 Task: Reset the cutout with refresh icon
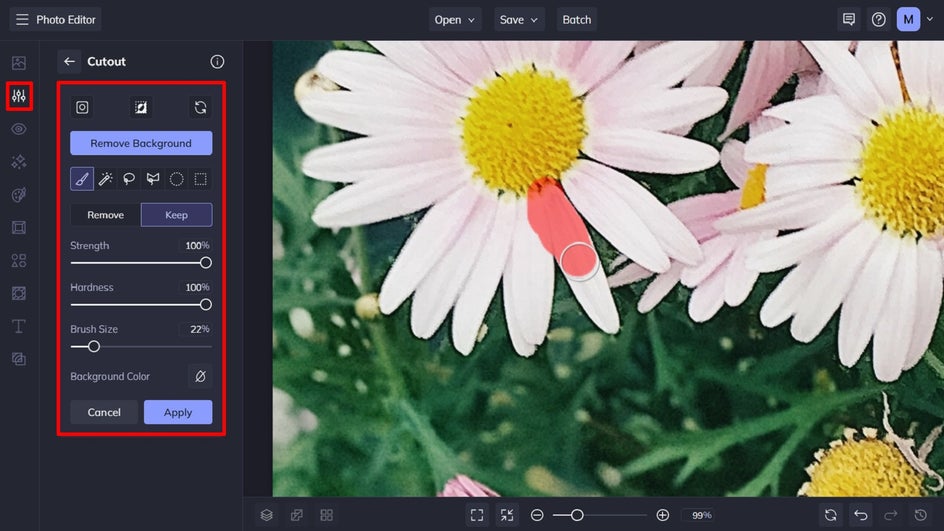coord(200,107)
